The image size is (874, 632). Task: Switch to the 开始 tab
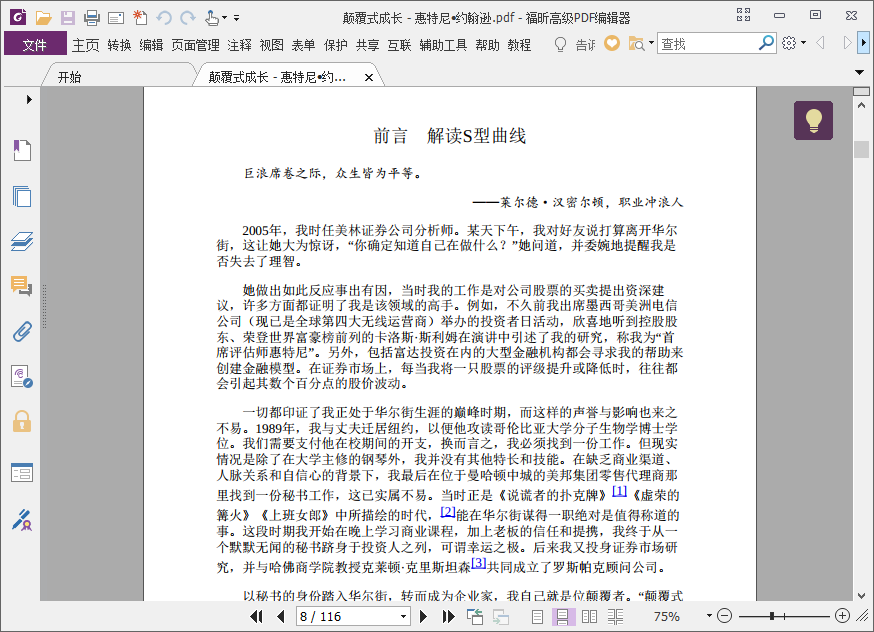(70, 77)
